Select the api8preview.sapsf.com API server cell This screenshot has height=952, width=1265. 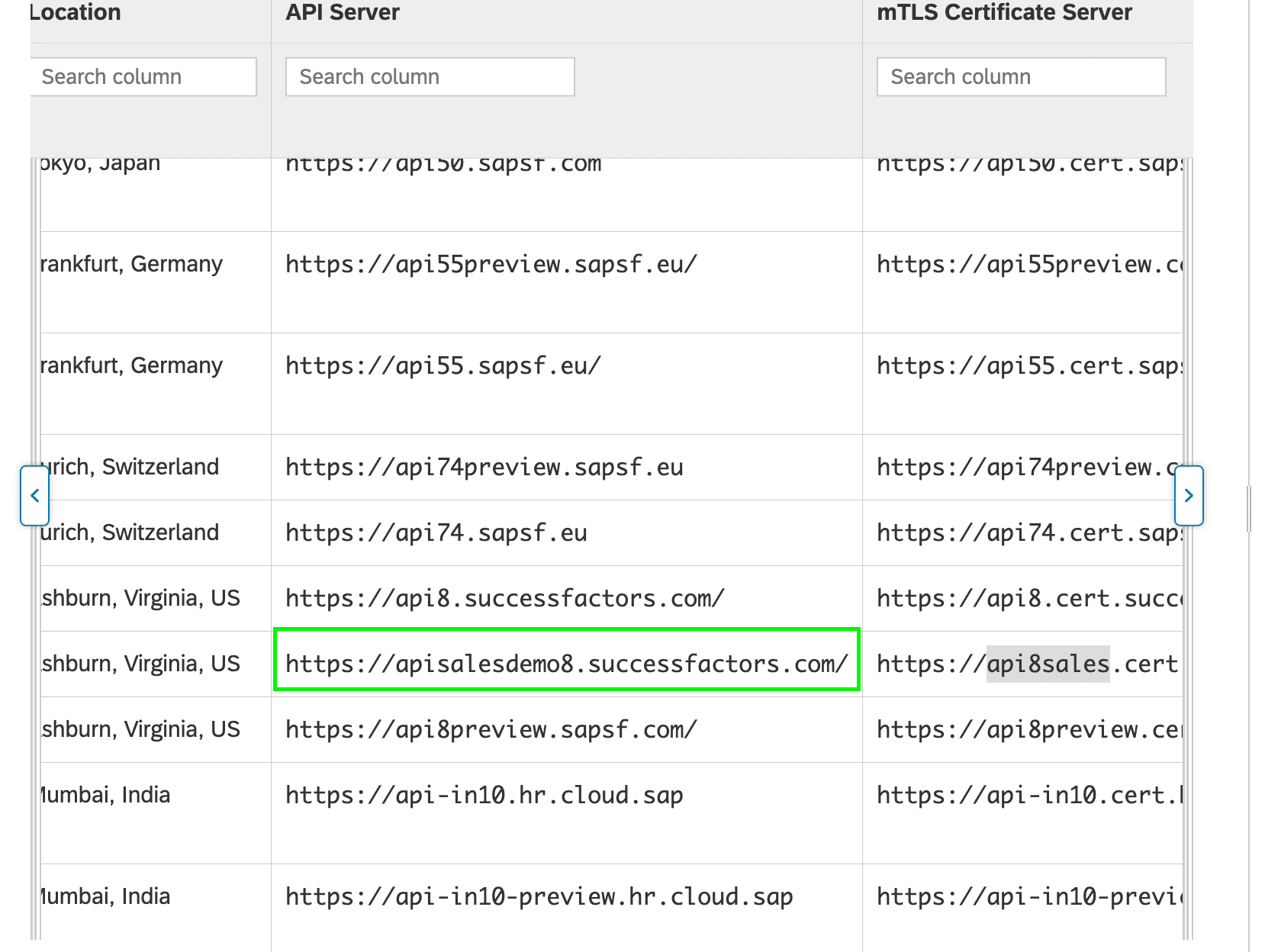point(567,729)
